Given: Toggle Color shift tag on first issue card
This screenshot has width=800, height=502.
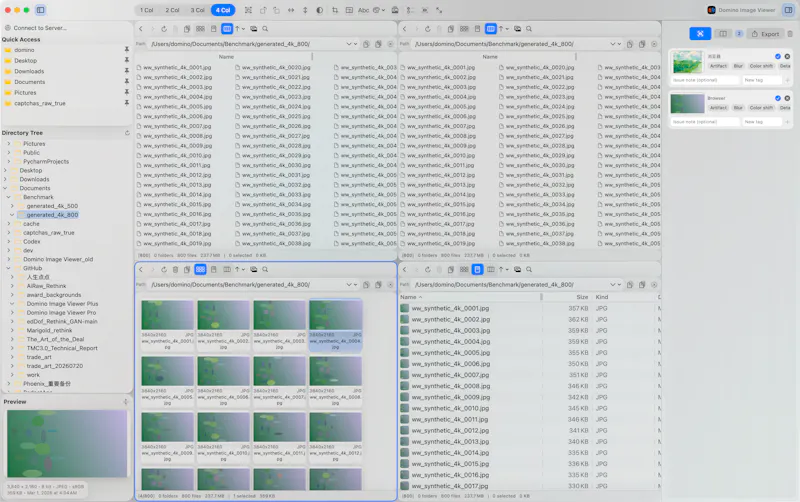Looking at the screenshot, I should [761, 66].
